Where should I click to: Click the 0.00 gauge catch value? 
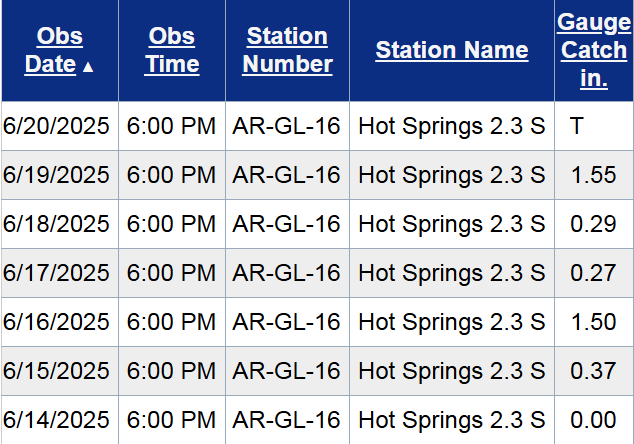tap(593, 419)
